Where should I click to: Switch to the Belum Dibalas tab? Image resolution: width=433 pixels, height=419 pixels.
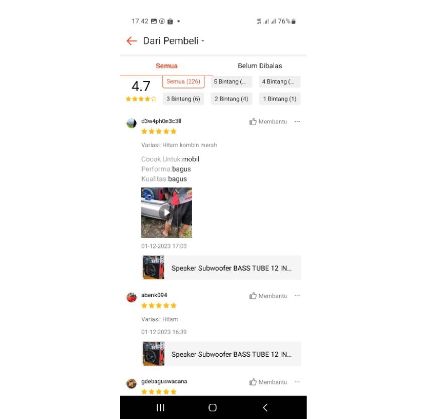[x=260, y=66]
